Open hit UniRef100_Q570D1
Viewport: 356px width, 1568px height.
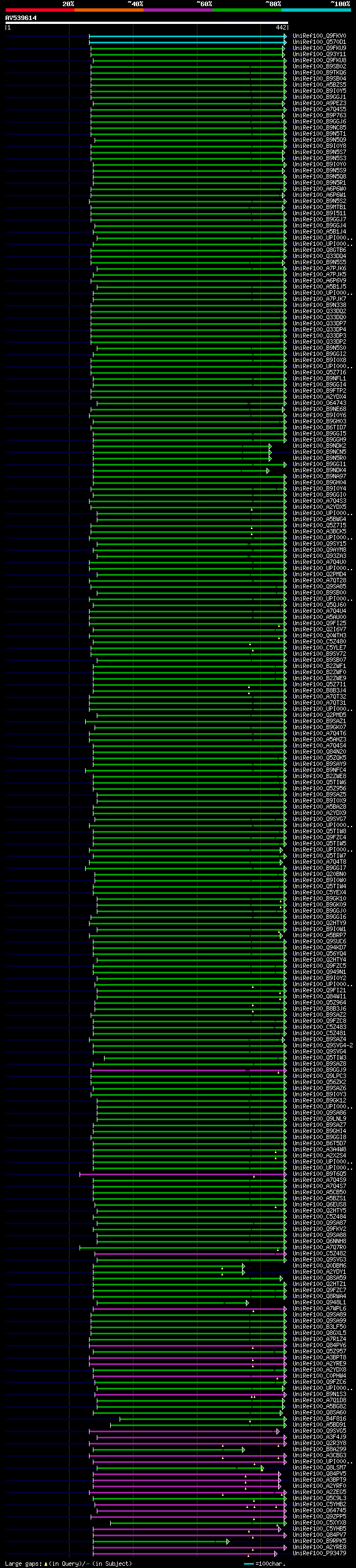319,42
